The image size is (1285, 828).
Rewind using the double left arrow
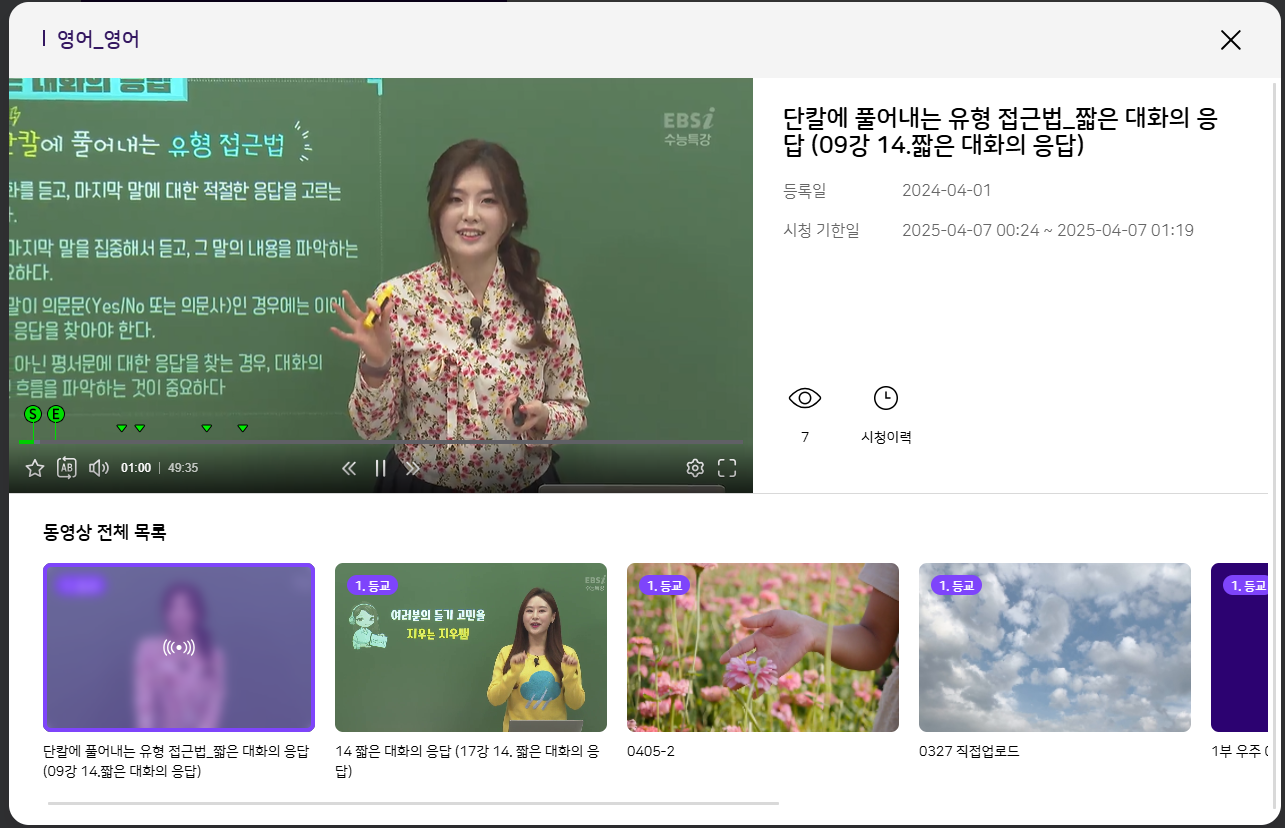[x=349, y=468]
